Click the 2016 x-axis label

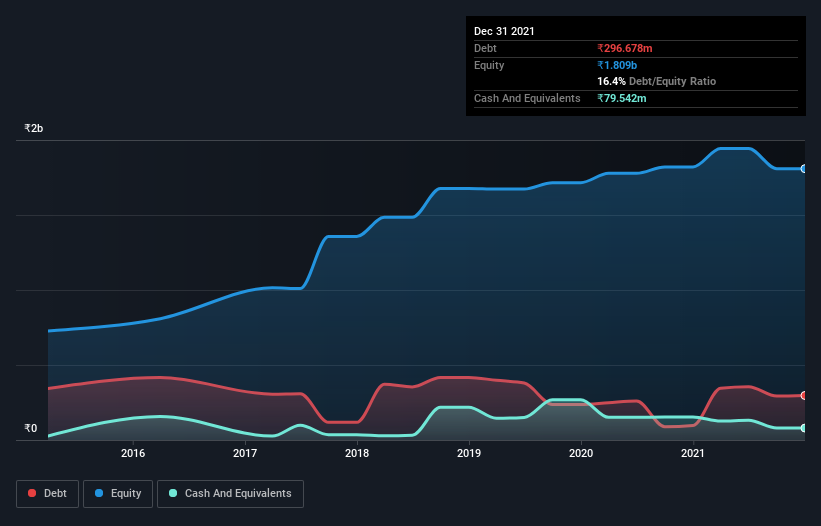point(133,453)
